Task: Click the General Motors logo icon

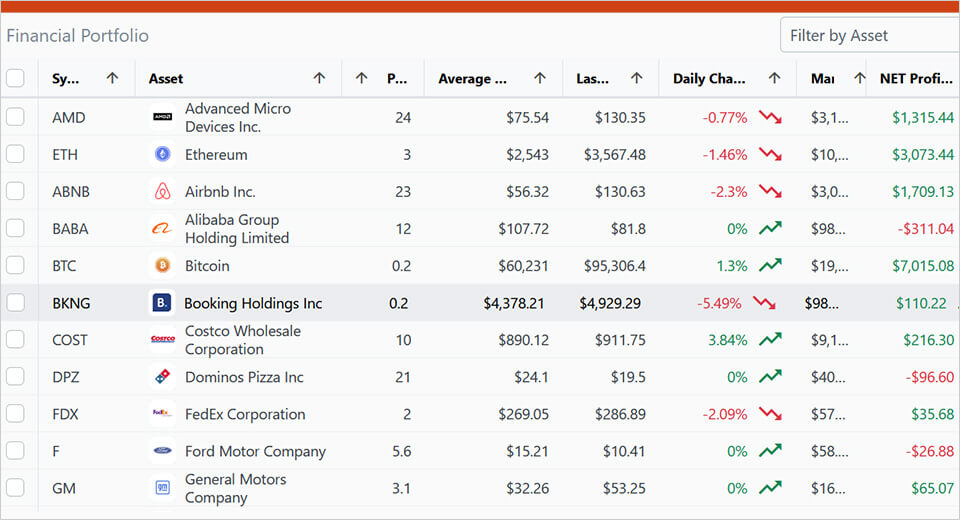Action: 162,488
